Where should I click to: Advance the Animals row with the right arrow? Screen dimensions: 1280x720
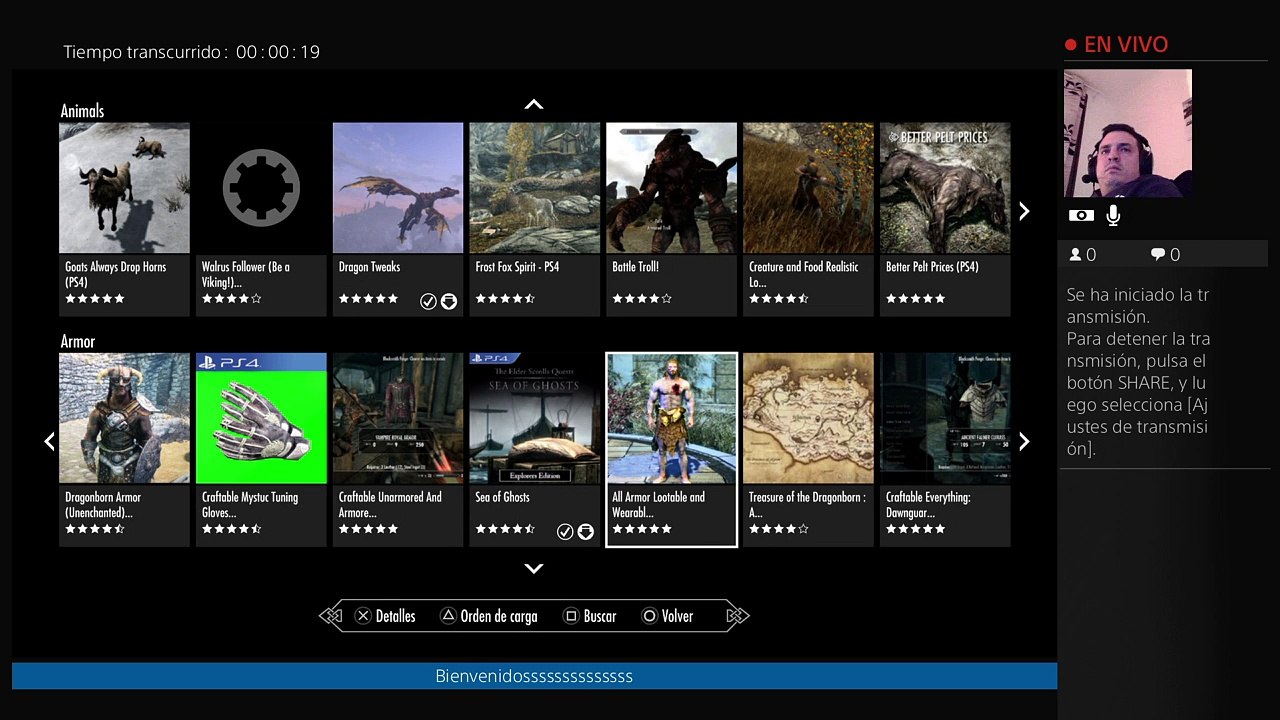pos(1024,211)
